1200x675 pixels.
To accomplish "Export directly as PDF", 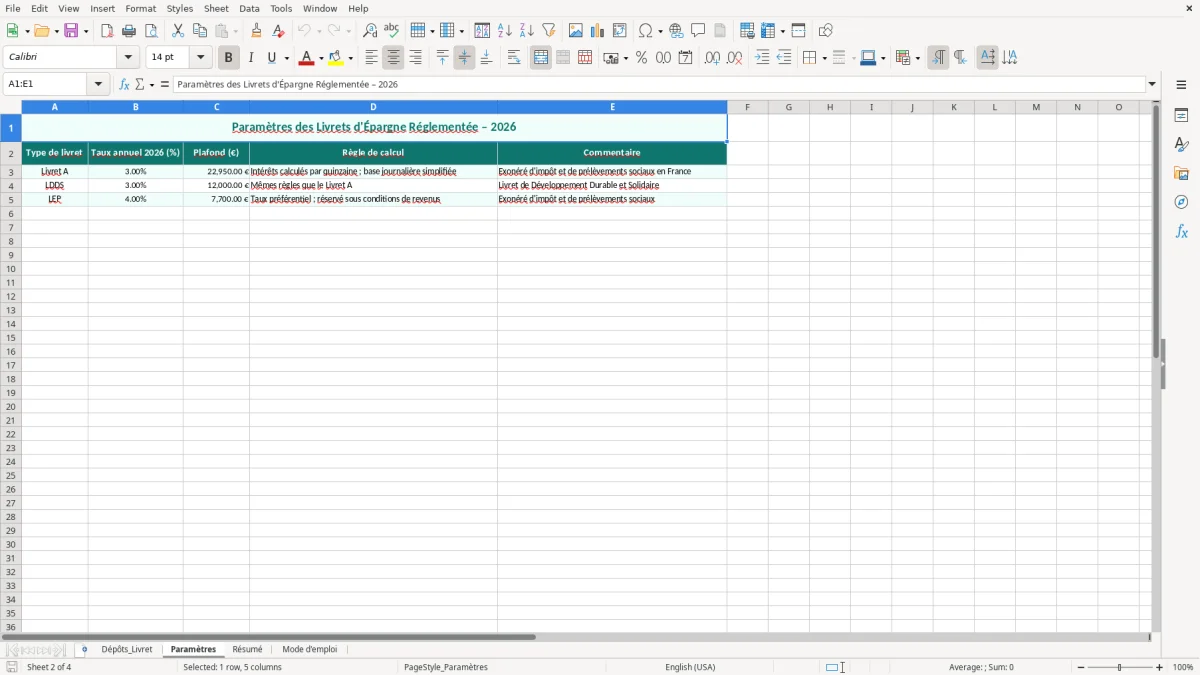I will tap(107, 31).
